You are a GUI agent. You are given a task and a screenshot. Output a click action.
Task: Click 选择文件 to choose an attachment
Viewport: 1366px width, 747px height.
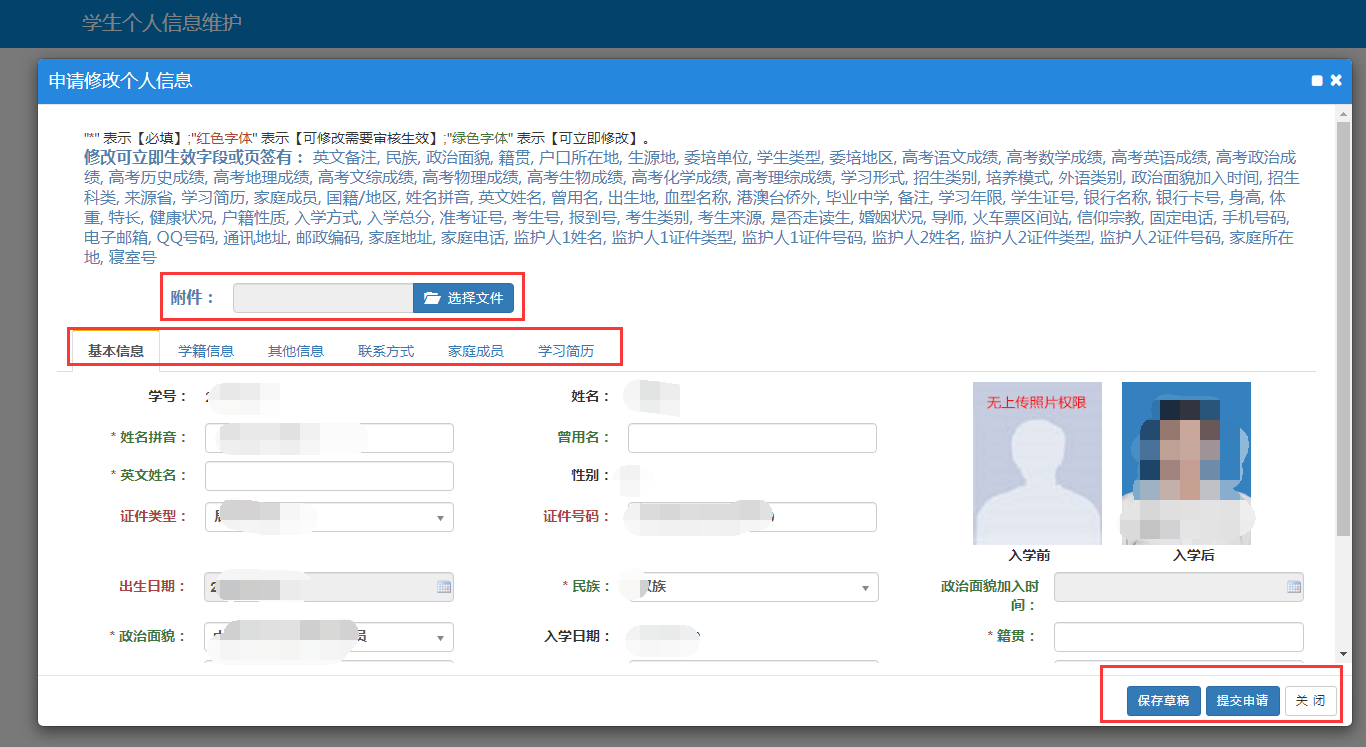click(x=464, y=298)
